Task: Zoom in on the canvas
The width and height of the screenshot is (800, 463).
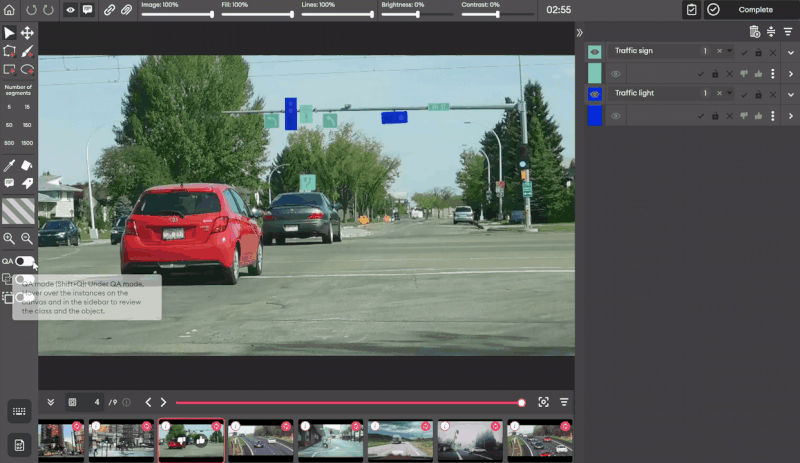Action: (9, 238)
